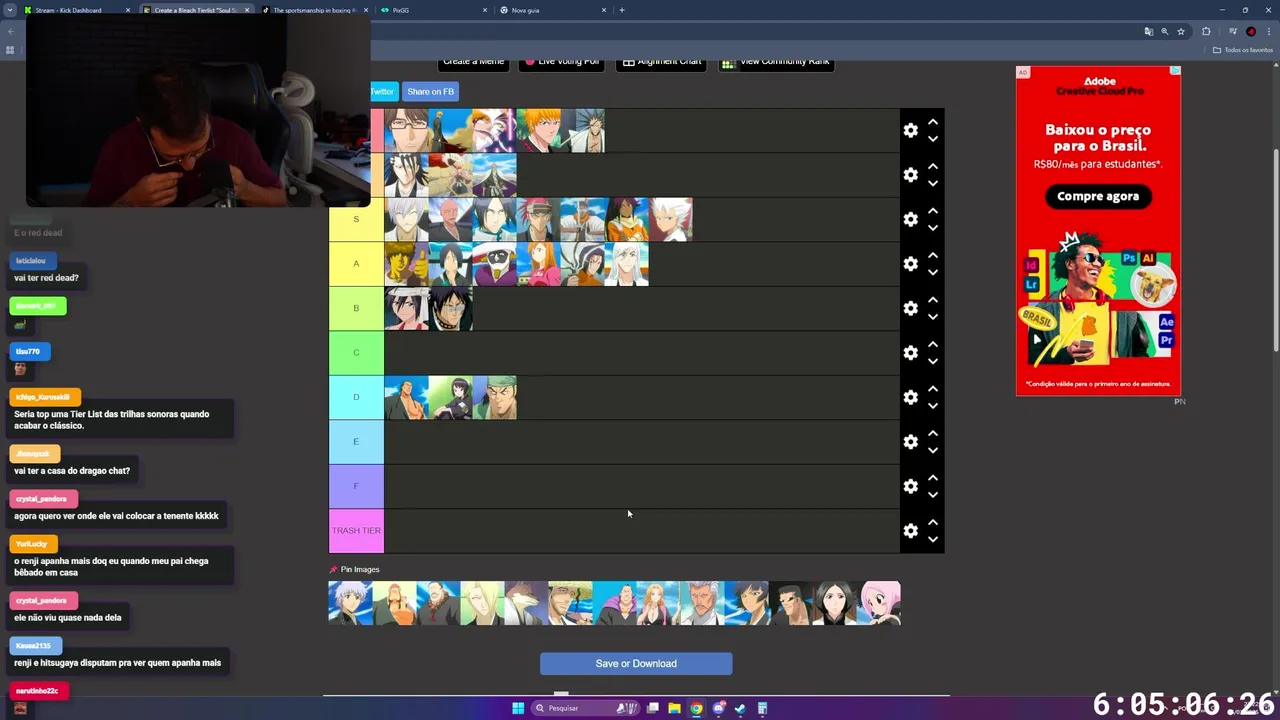This screenshot has height=720, width=1280.
Task: Open Steam from the taskbar
Action: point(740,708)
